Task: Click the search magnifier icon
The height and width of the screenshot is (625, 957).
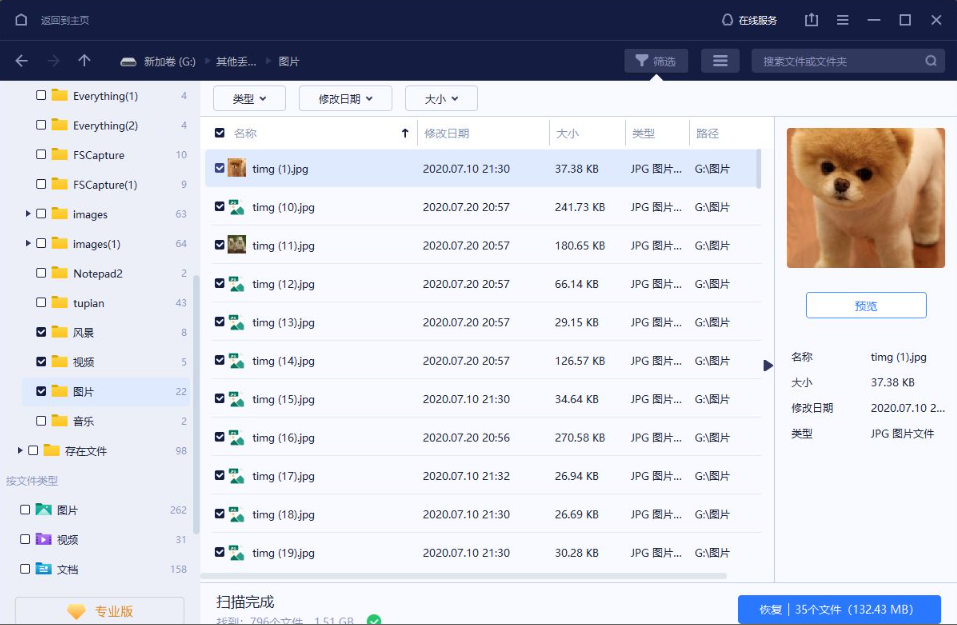Action: [931, 61]
